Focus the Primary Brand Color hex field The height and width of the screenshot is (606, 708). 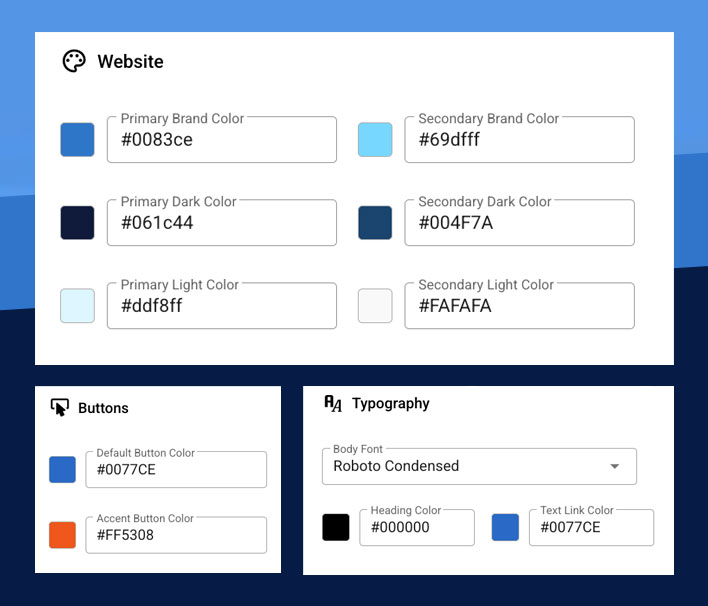(222, 140)
